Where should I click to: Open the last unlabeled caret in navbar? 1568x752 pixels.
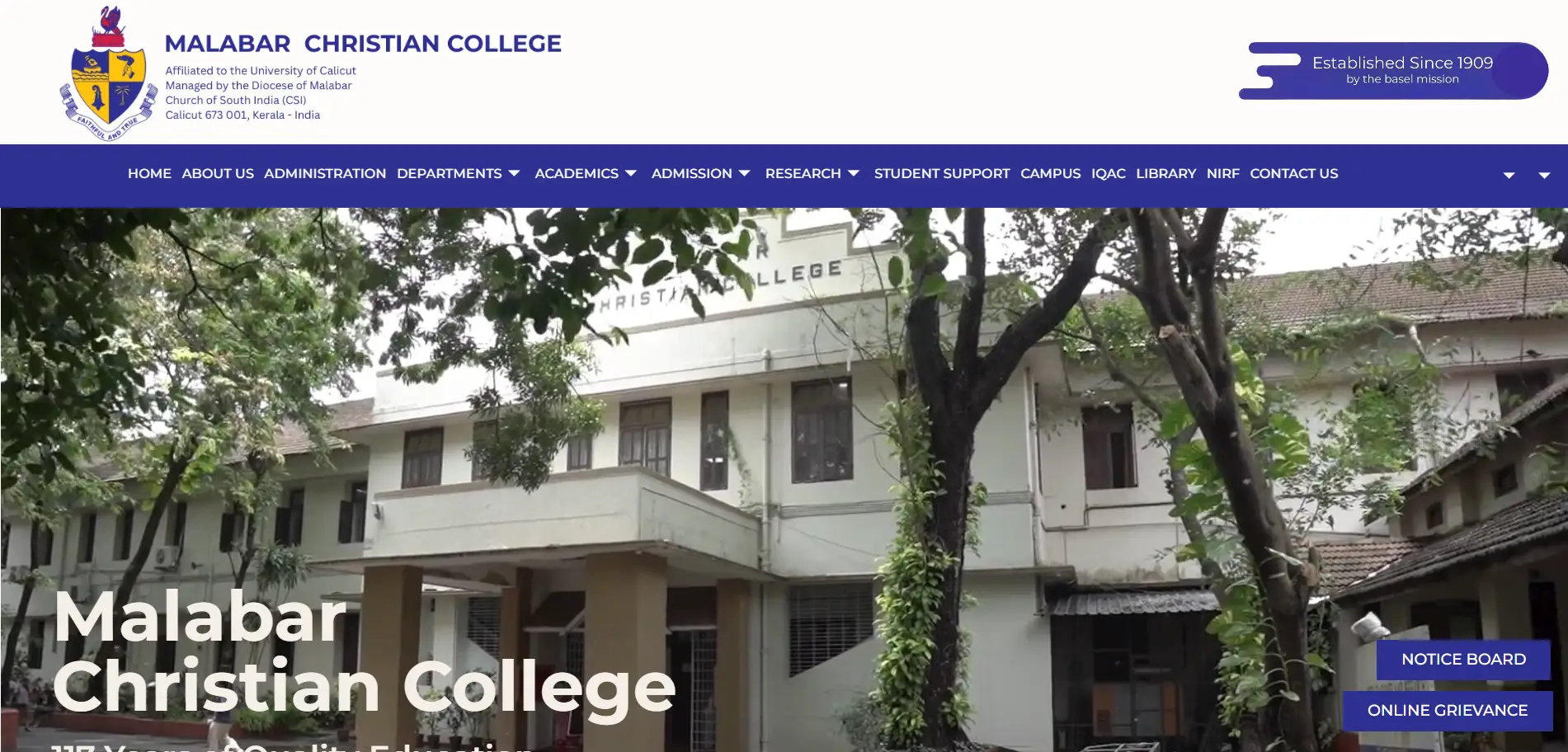[x=1544, y=176]
